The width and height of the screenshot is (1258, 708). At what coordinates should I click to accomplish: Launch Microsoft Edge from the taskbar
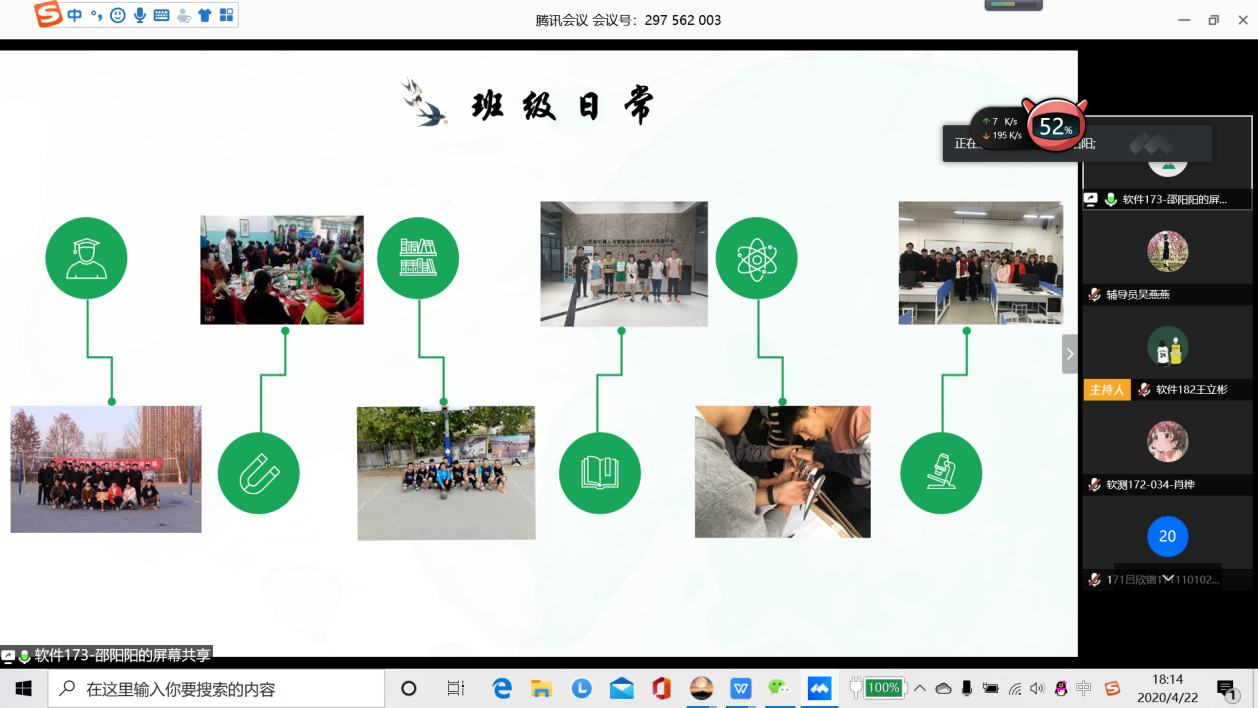502,688
